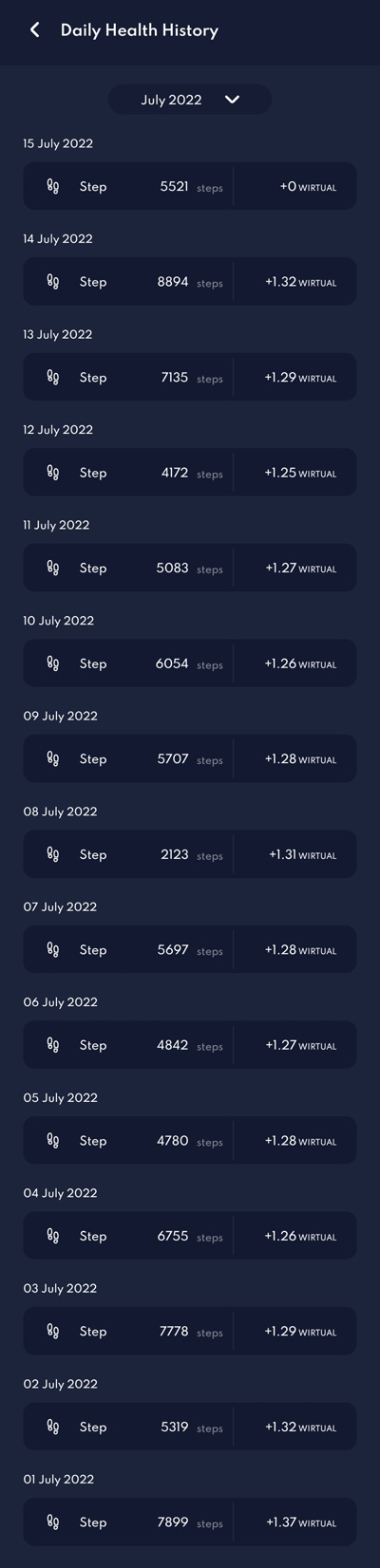This screenshot has width=380, height=1568.
Task: Click the footsteps icon for 05 July 2022
Action: [x=53, y=1141]
